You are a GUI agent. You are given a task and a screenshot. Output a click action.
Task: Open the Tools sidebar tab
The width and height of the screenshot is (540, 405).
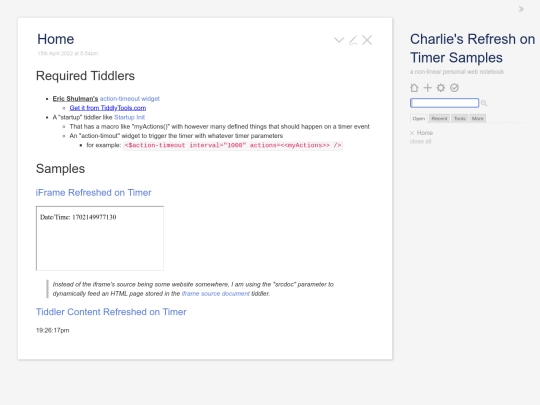pos(460,118)
